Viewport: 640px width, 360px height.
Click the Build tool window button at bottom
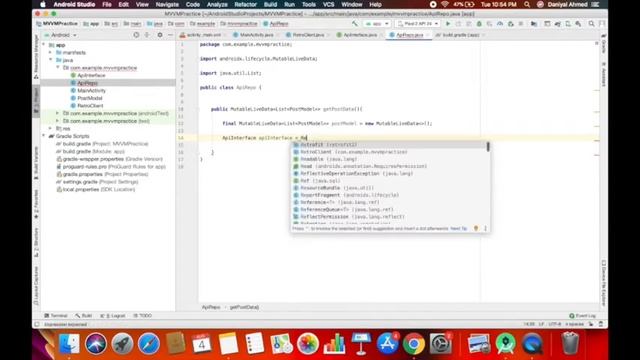click(x=84, y=316)
